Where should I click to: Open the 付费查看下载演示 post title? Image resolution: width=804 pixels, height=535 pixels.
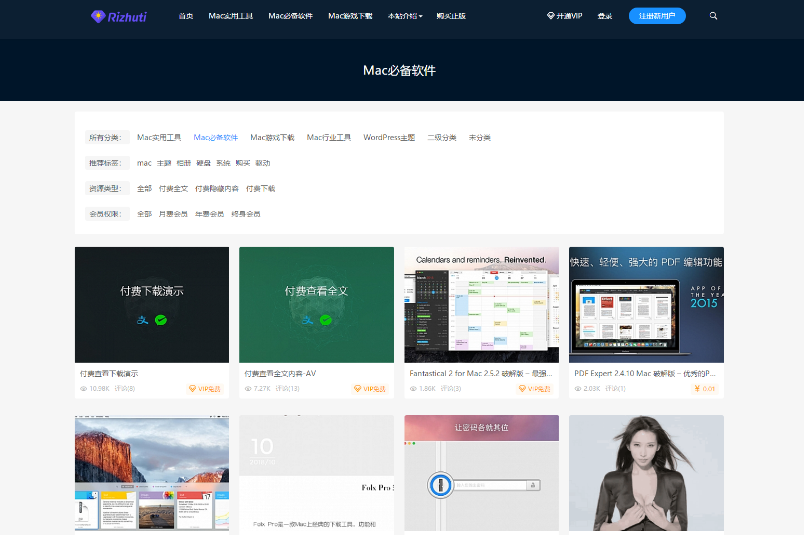(x=109, y=373)
